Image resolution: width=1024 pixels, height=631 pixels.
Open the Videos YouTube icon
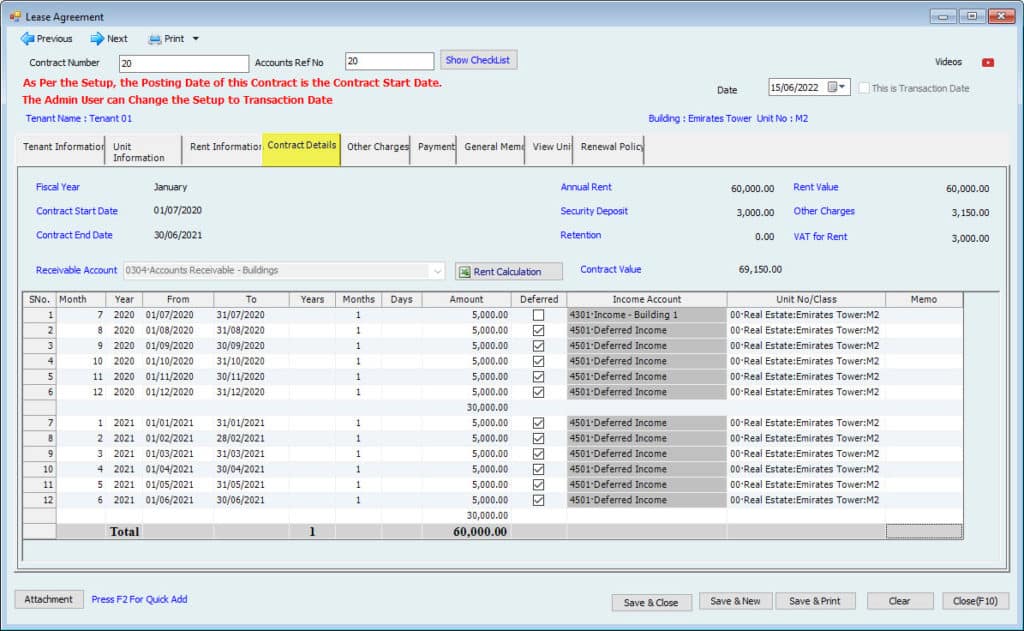tap(988, 62)
